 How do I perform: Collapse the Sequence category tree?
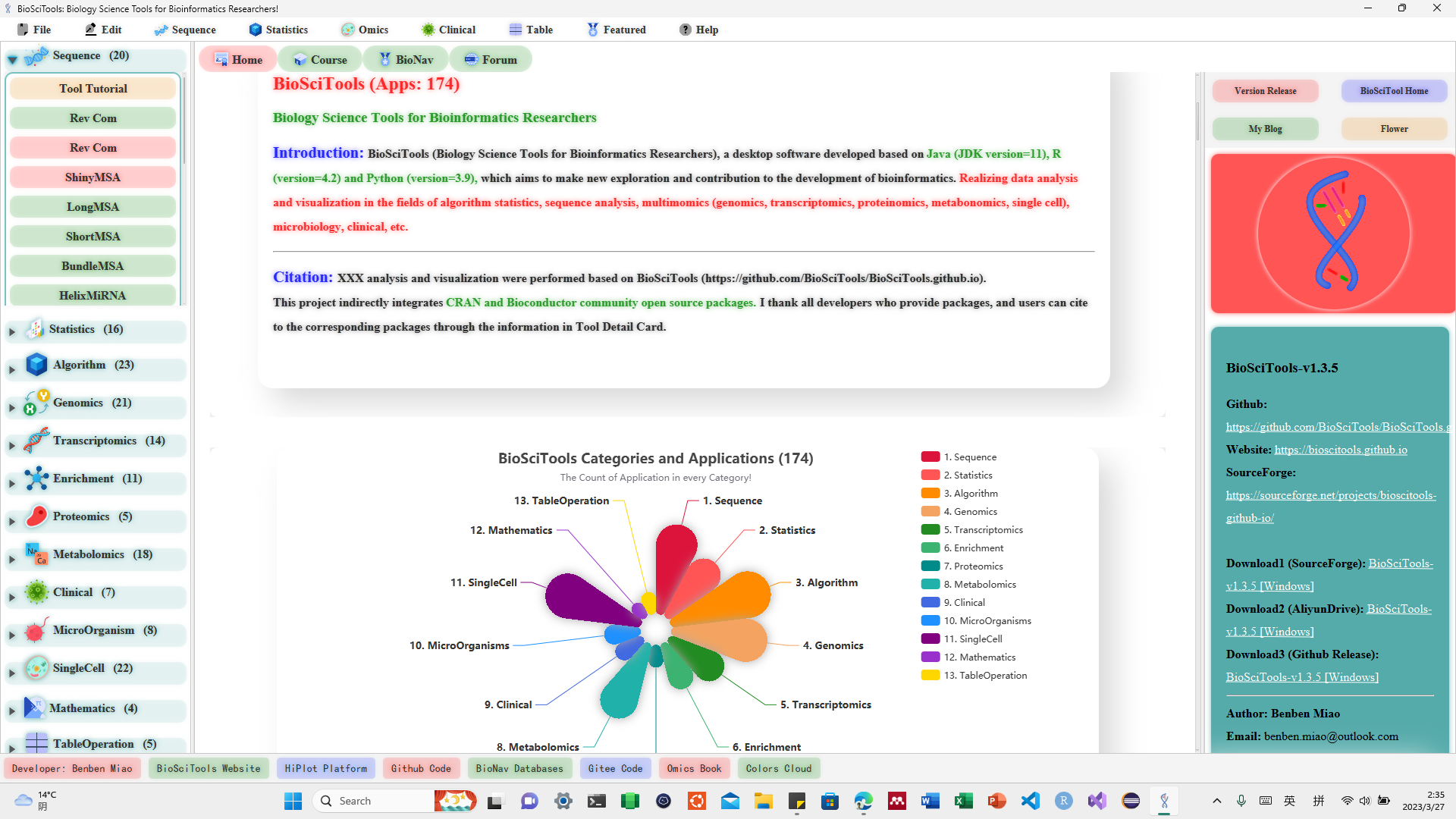click(x=13, y=59)
